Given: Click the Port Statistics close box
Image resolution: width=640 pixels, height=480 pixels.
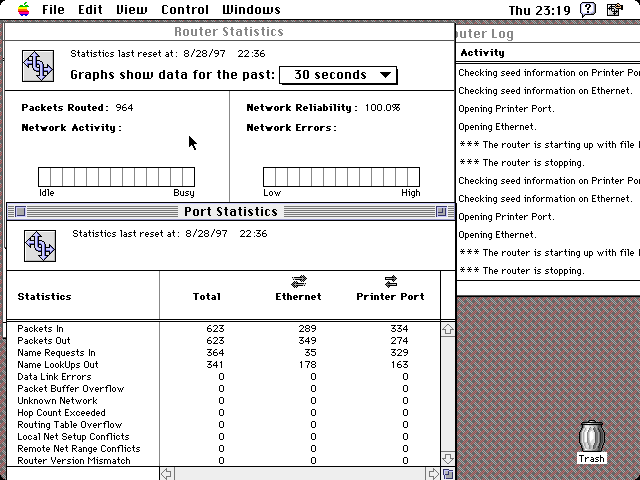Looking at the screenshot, I should pyautogui.click(x=20, y=211).
